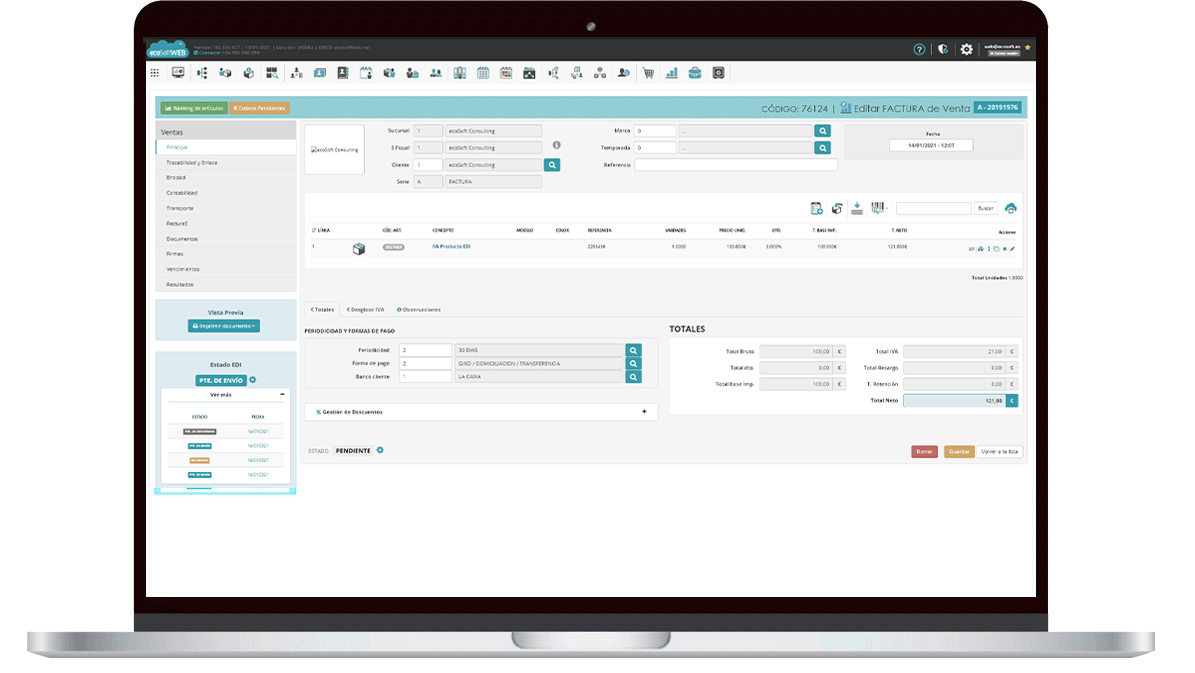The image size is (1195, 673).
Task: Click the Referencia input field
Action: 735,165
